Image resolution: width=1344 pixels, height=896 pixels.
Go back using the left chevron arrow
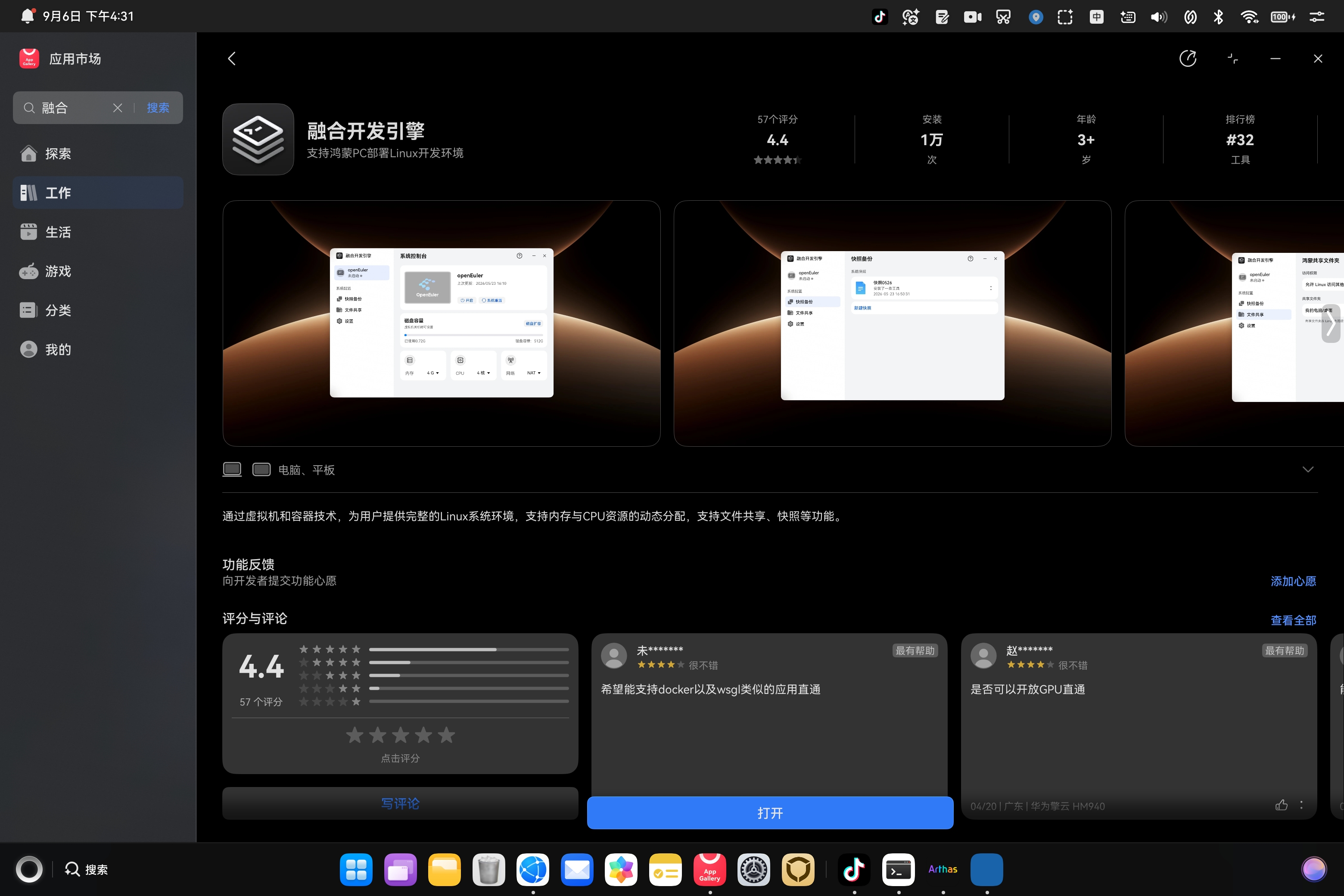[231, 58]
